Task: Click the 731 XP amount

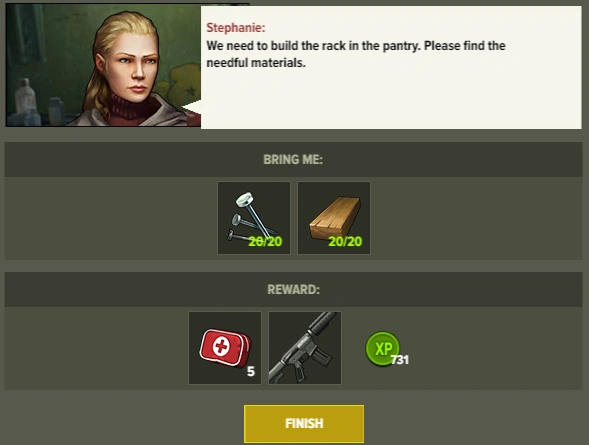Action: pyautogui.click(x=400, y=360)
